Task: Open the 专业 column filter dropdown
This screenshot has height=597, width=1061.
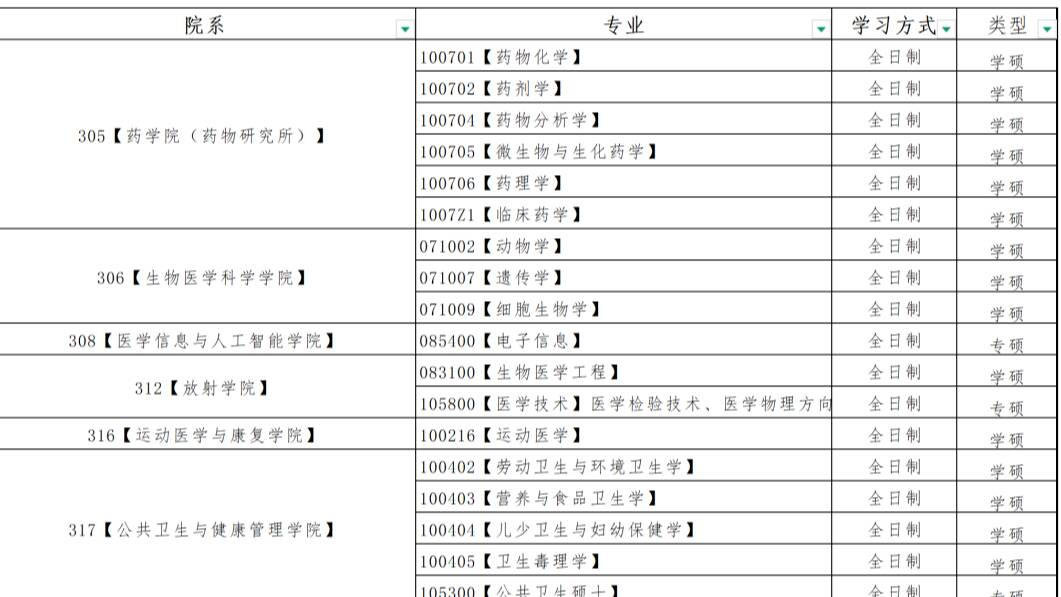Action: [821, 28]
